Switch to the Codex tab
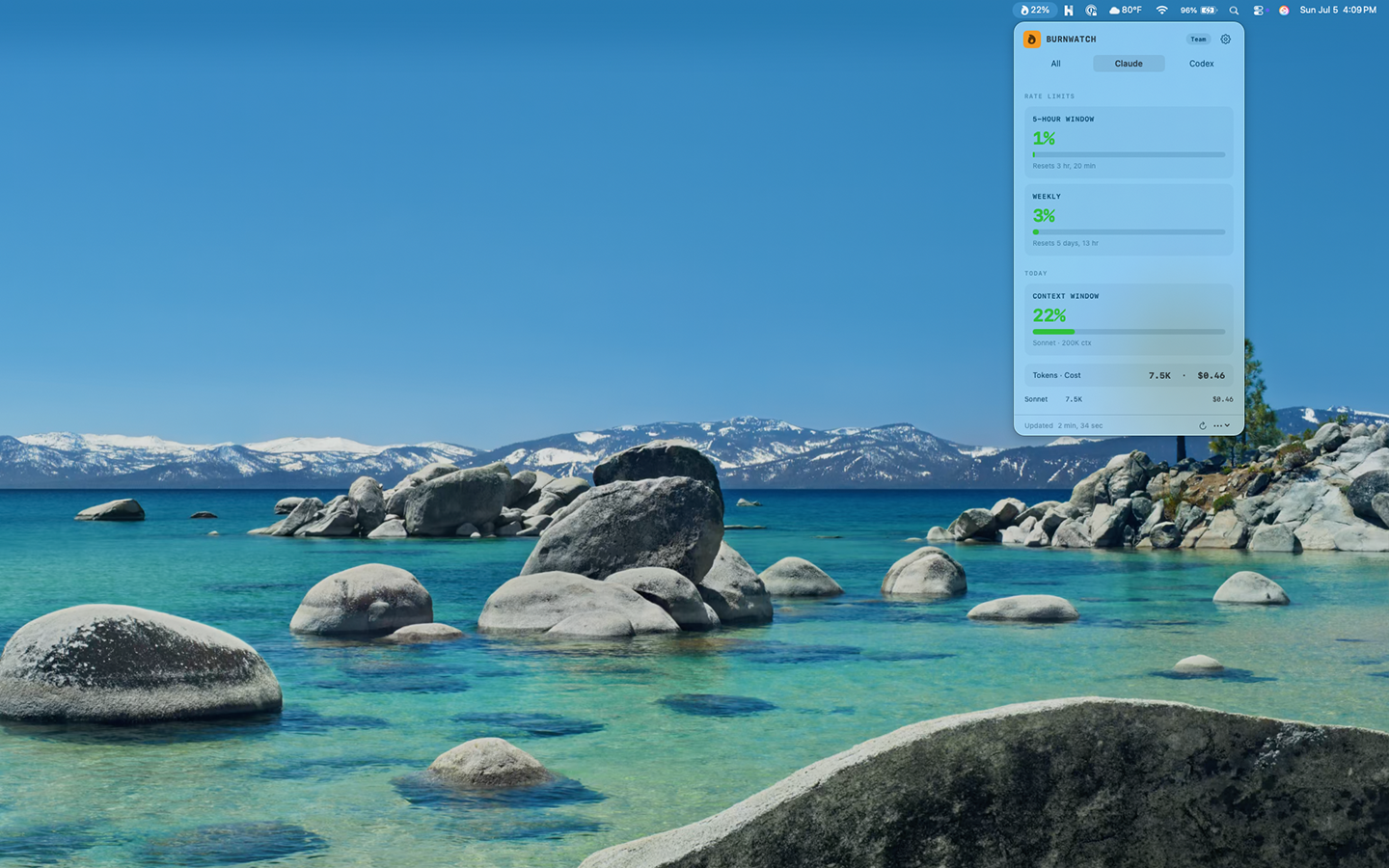 1201,64
